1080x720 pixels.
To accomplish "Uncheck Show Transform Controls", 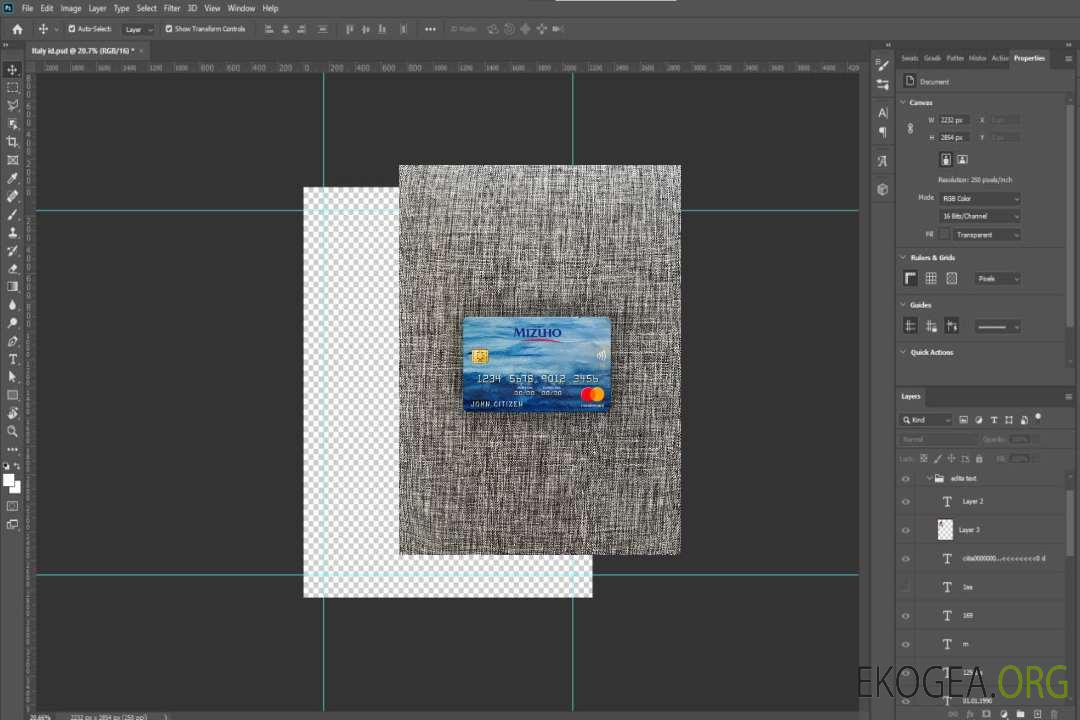I will pos(169,29).
